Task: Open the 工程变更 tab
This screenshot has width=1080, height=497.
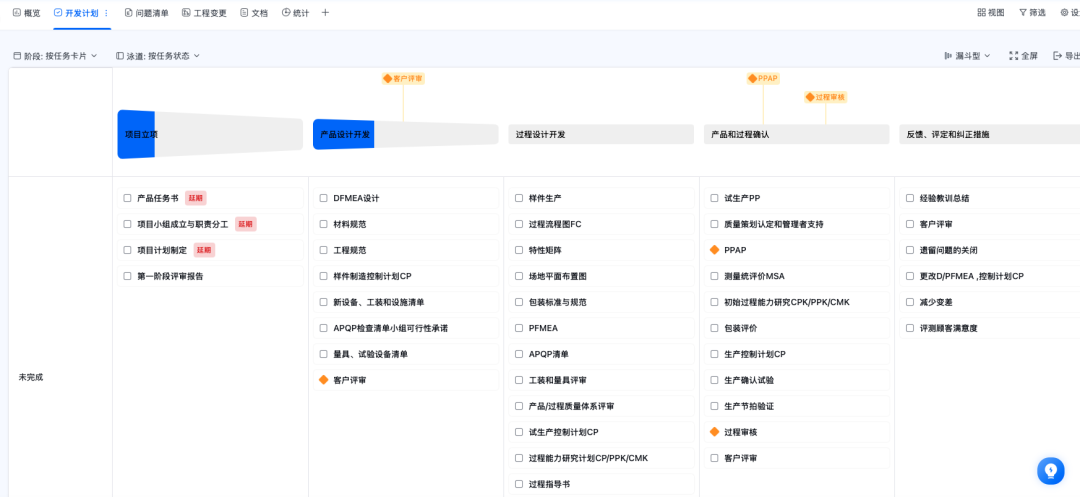Action: [x=204, y=13]
